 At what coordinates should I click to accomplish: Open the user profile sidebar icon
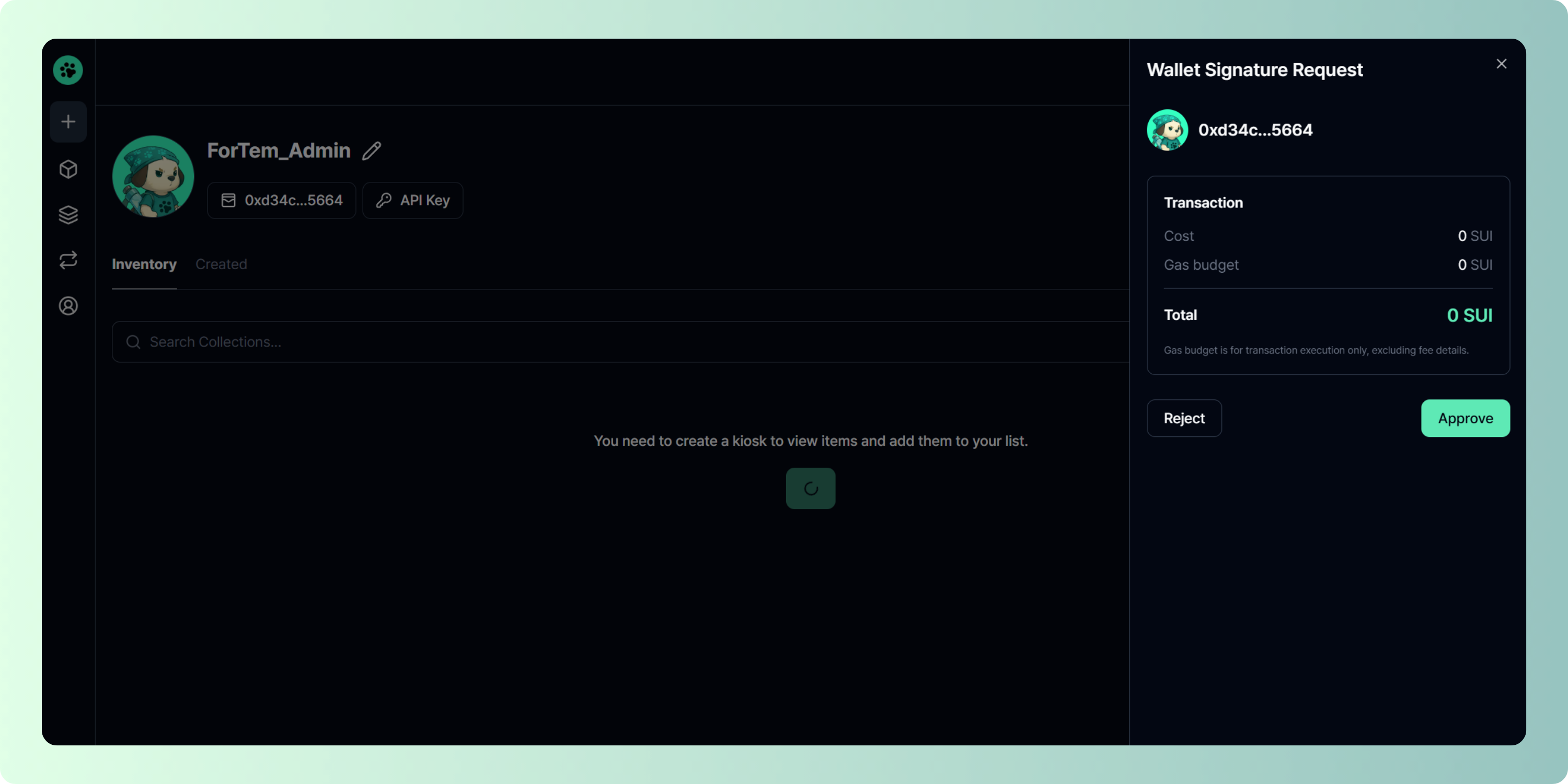click(x=68, y=306)
